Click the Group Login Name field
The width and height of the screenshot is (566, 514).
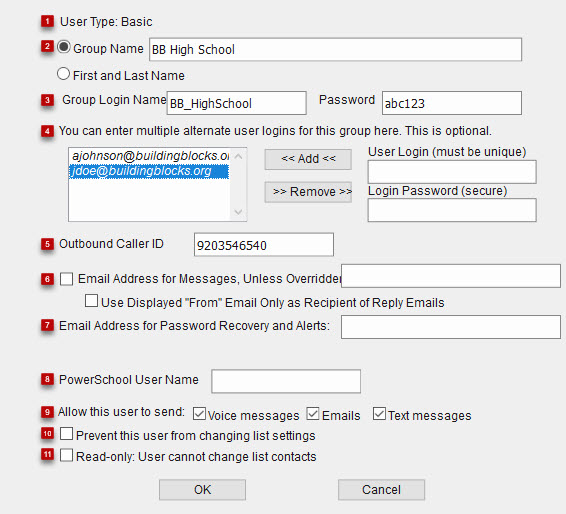236,103
